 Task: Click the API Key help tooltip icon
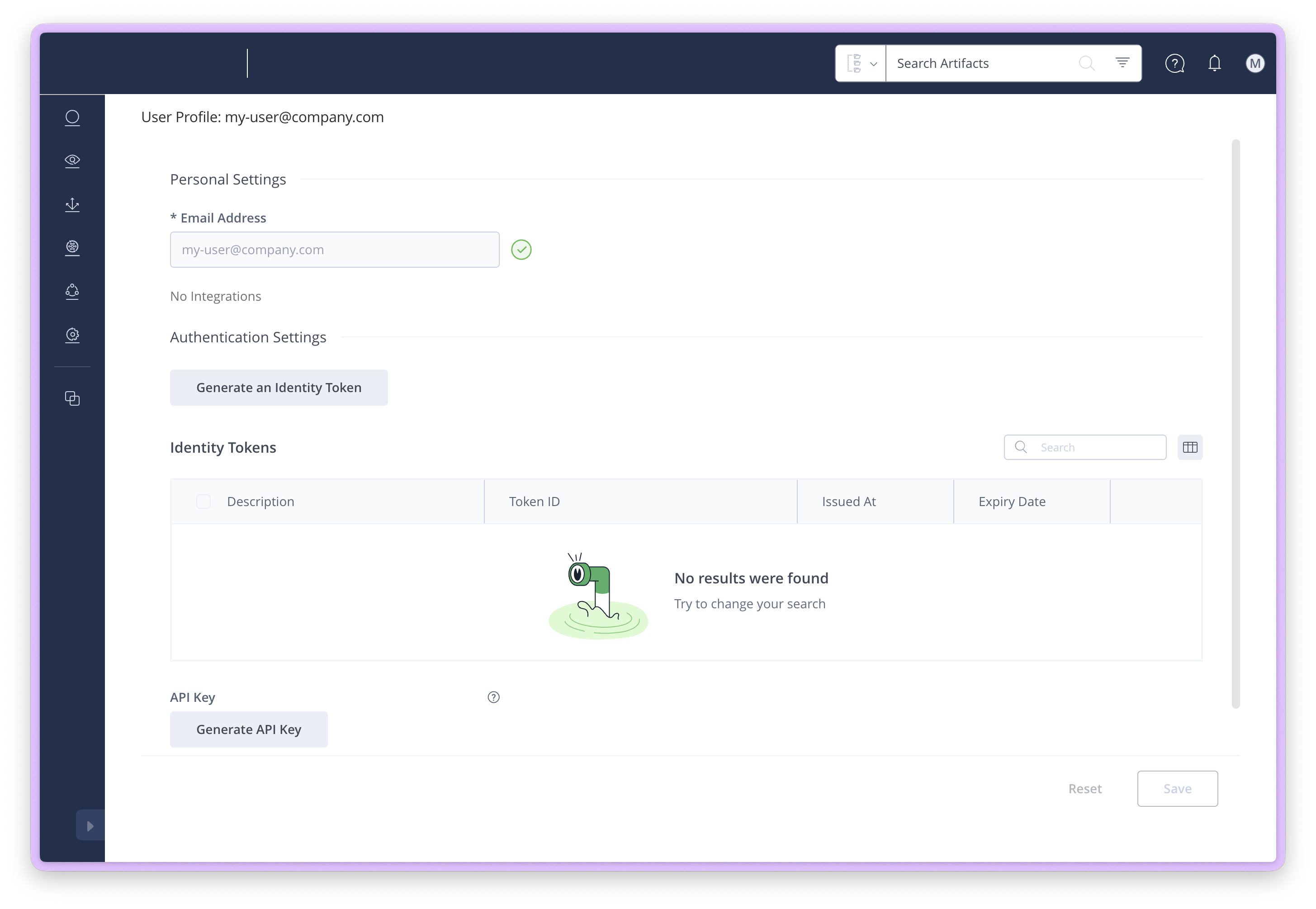[x=493, y=697]
